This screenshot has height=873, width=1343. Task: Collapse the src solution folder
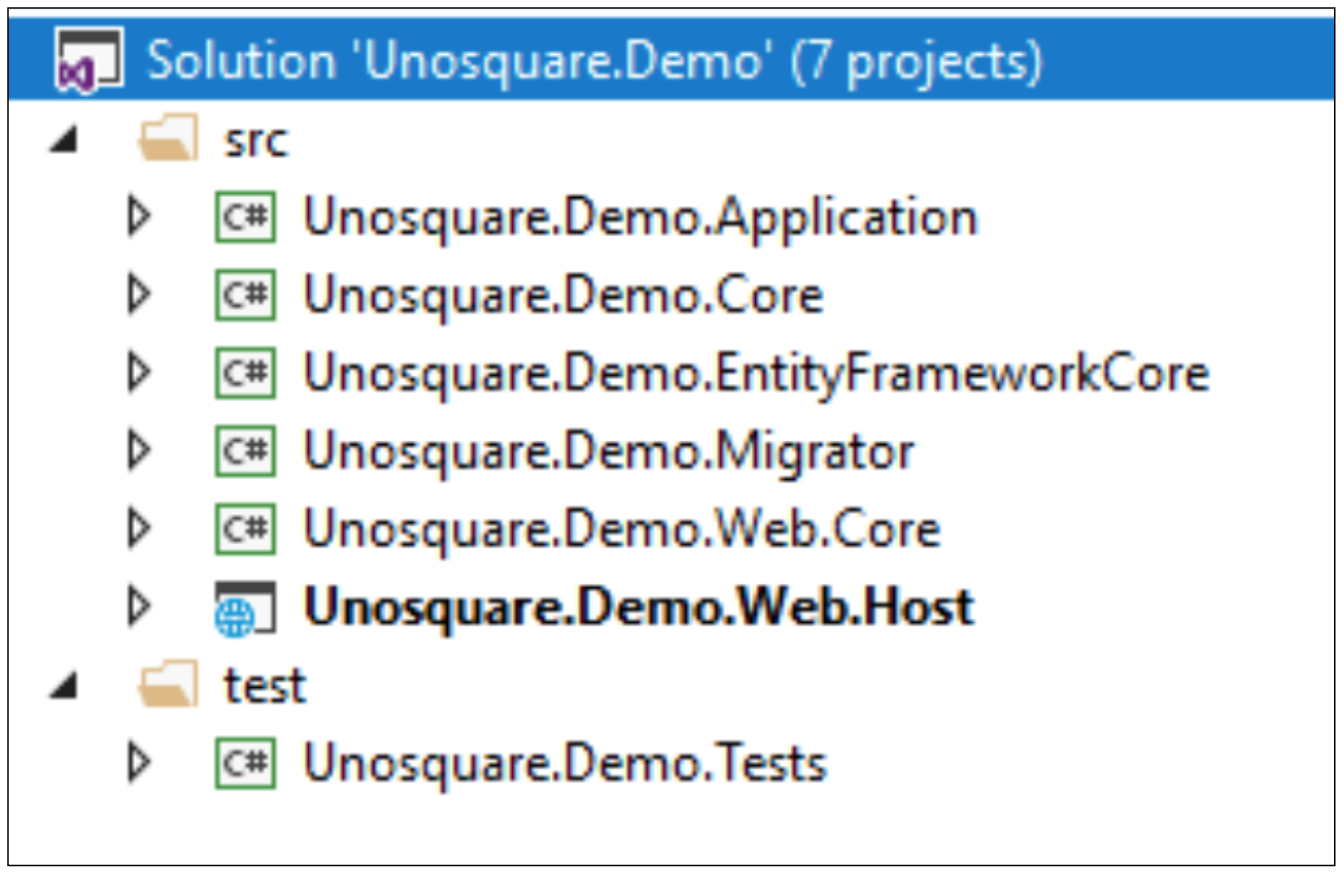[63, 142]
